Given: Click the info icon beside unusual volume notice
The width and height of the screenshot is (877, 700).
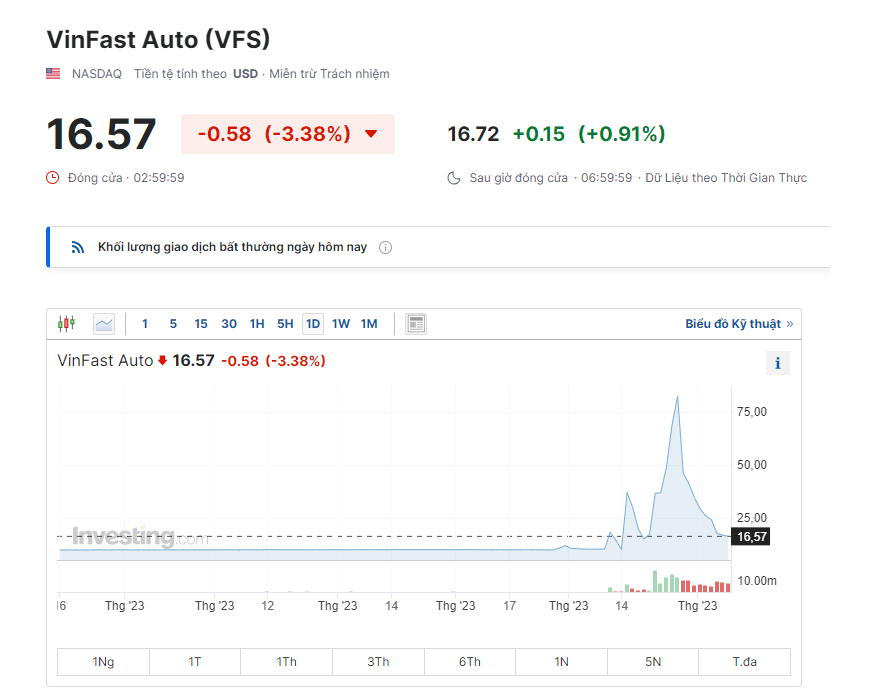Looking at the screenshot, I should [x=385, y=248].
